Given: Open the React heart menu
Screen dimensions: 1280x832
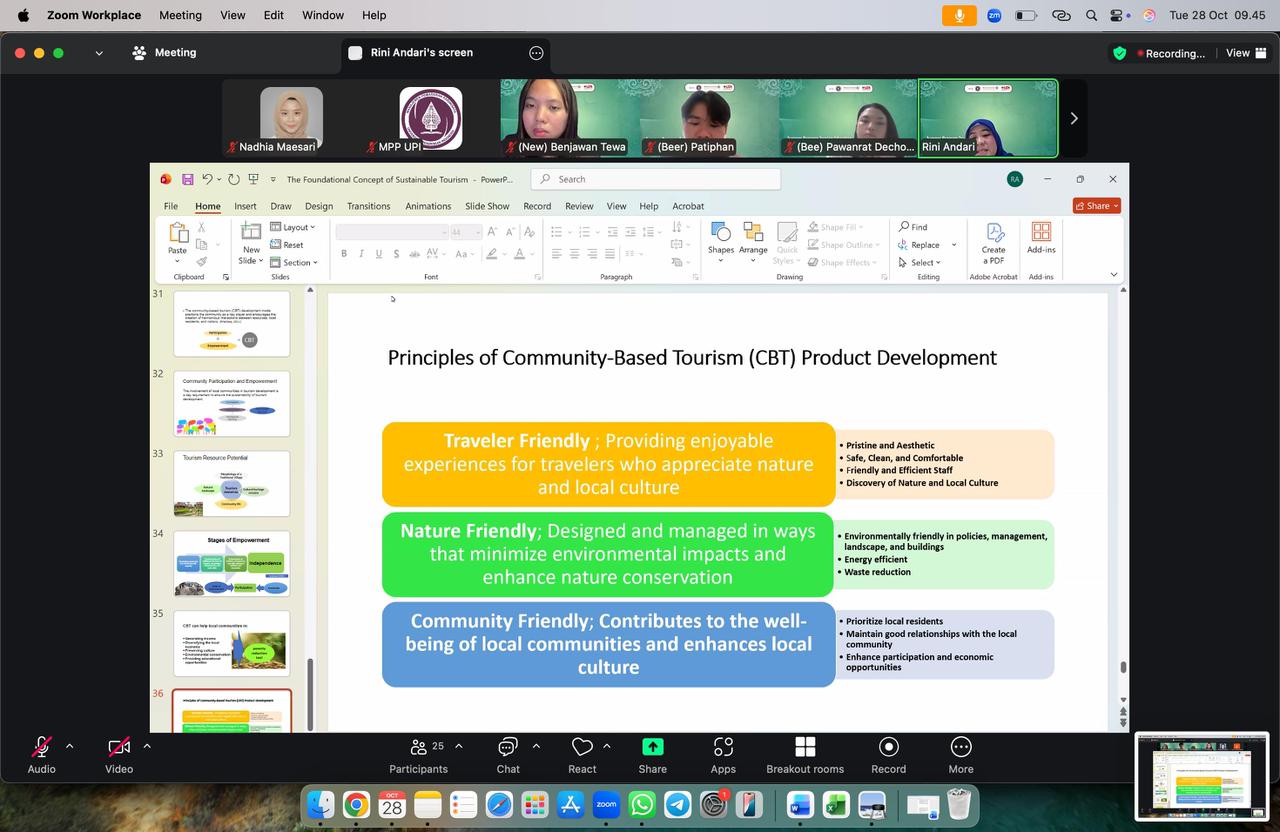Looking at the screenshot, I should (582, 754).
